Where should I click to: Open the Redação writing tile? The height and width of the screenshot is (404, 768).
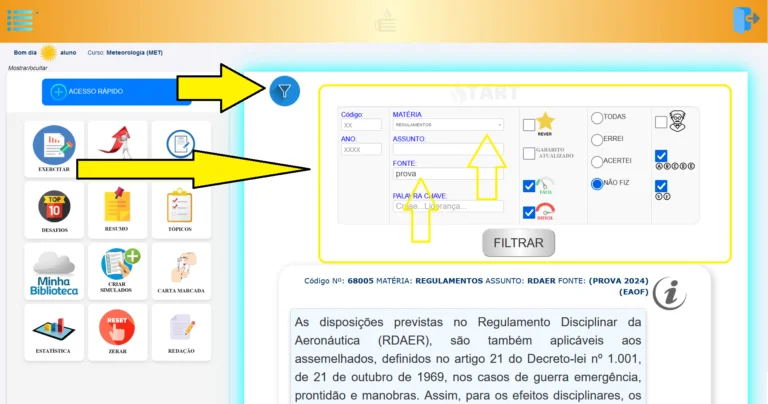point(180,331)
